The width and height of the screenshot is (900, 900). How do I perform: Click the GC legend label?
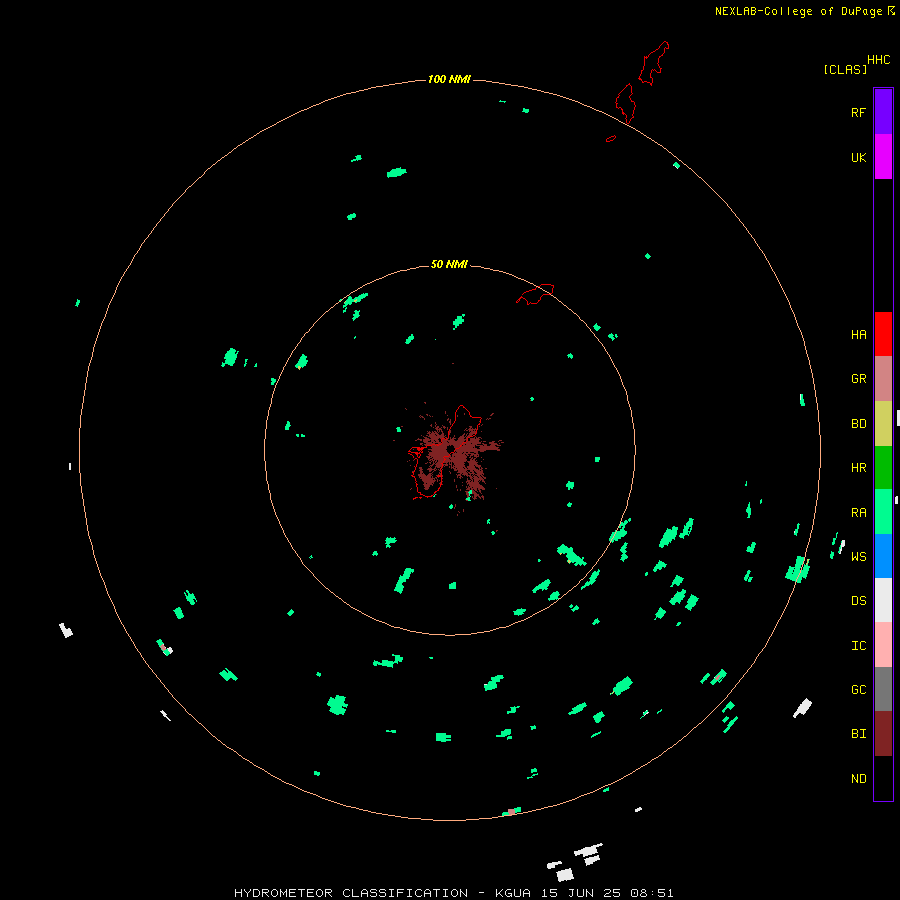click(x=858, y=690)
